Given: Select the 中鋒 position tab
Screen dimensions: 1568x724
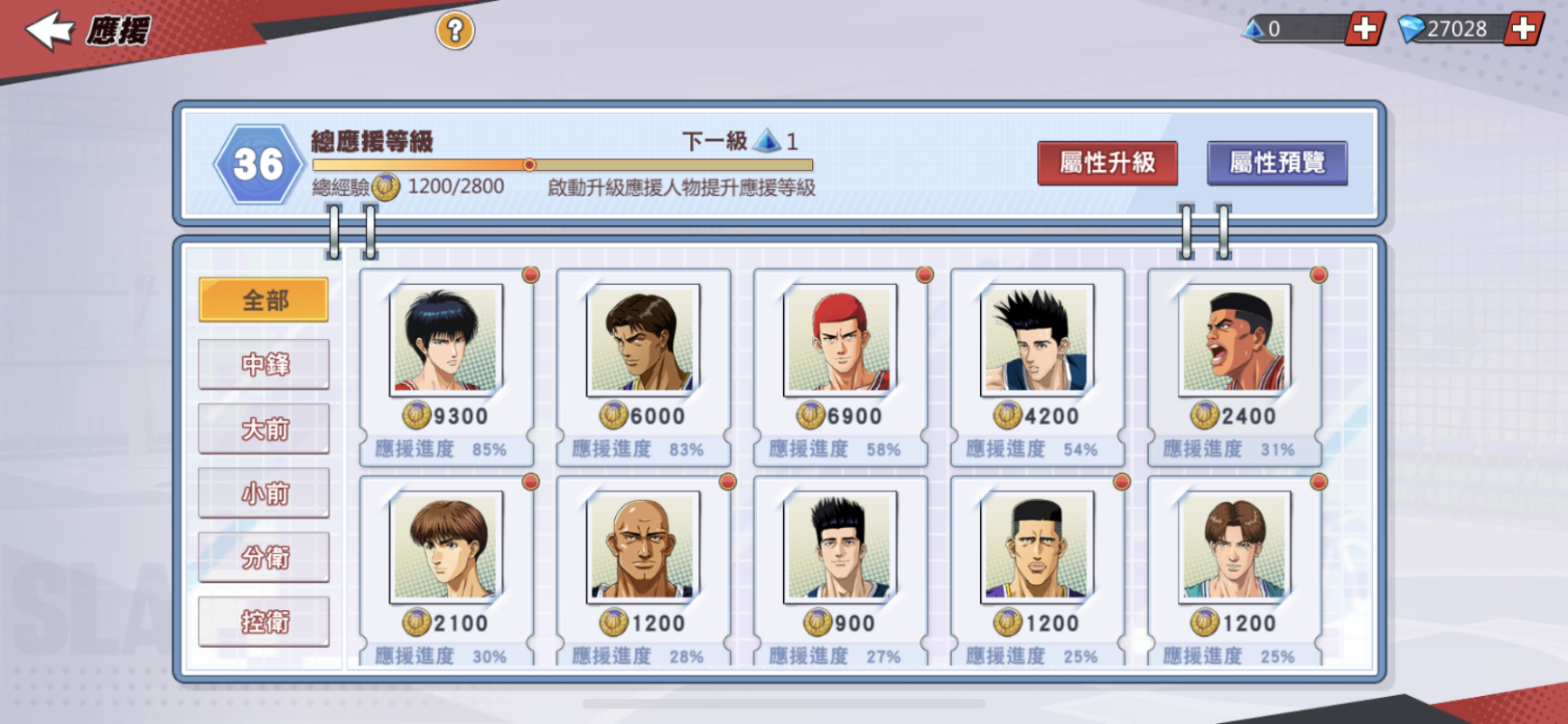Looking at the screenshot, I should click(x=264, y=364).
